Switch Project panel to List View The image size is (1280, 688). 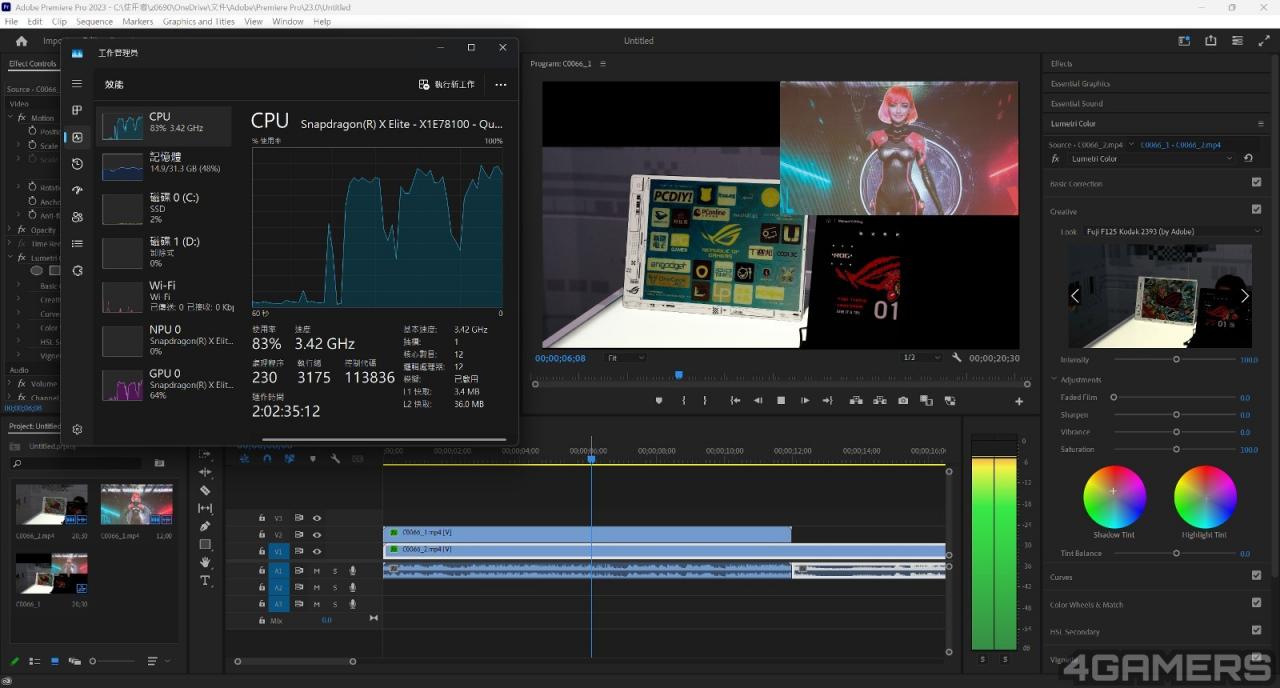point(35,661)
